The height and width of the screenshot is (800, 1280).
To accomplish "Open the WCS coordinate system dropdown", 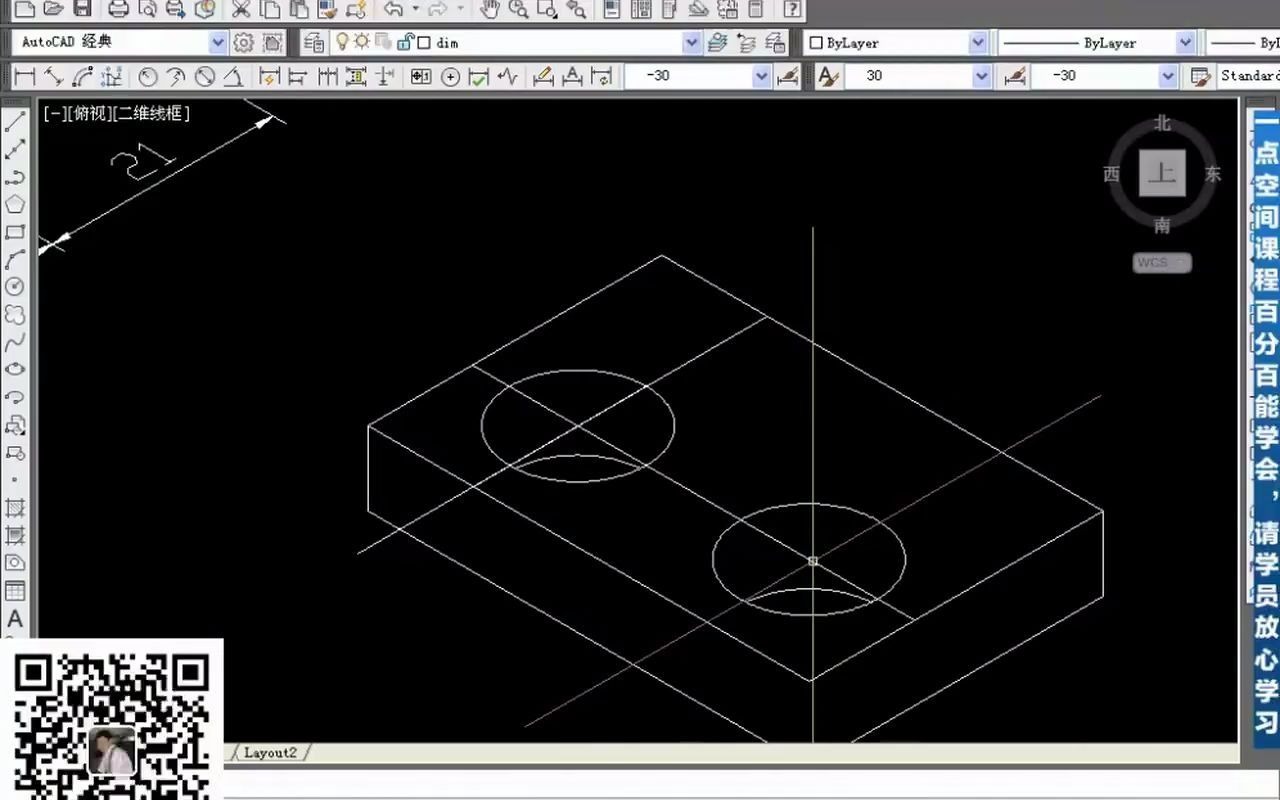I will point(1162,263).
